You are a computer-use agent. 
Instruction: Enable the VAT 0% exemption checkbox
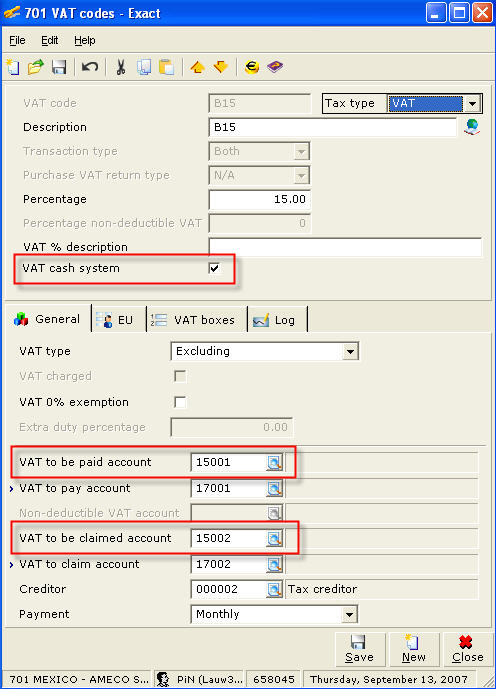(x=180, y=402)
